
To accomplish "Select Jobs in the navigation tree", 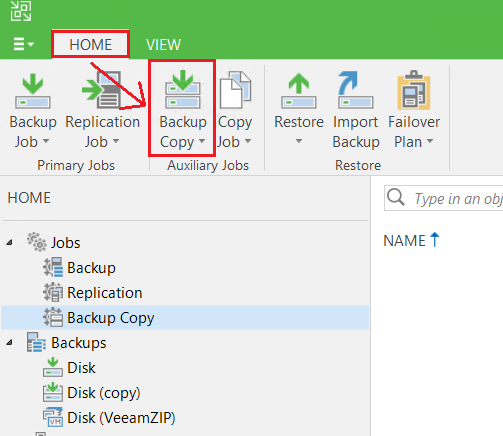I will [66, 242].
